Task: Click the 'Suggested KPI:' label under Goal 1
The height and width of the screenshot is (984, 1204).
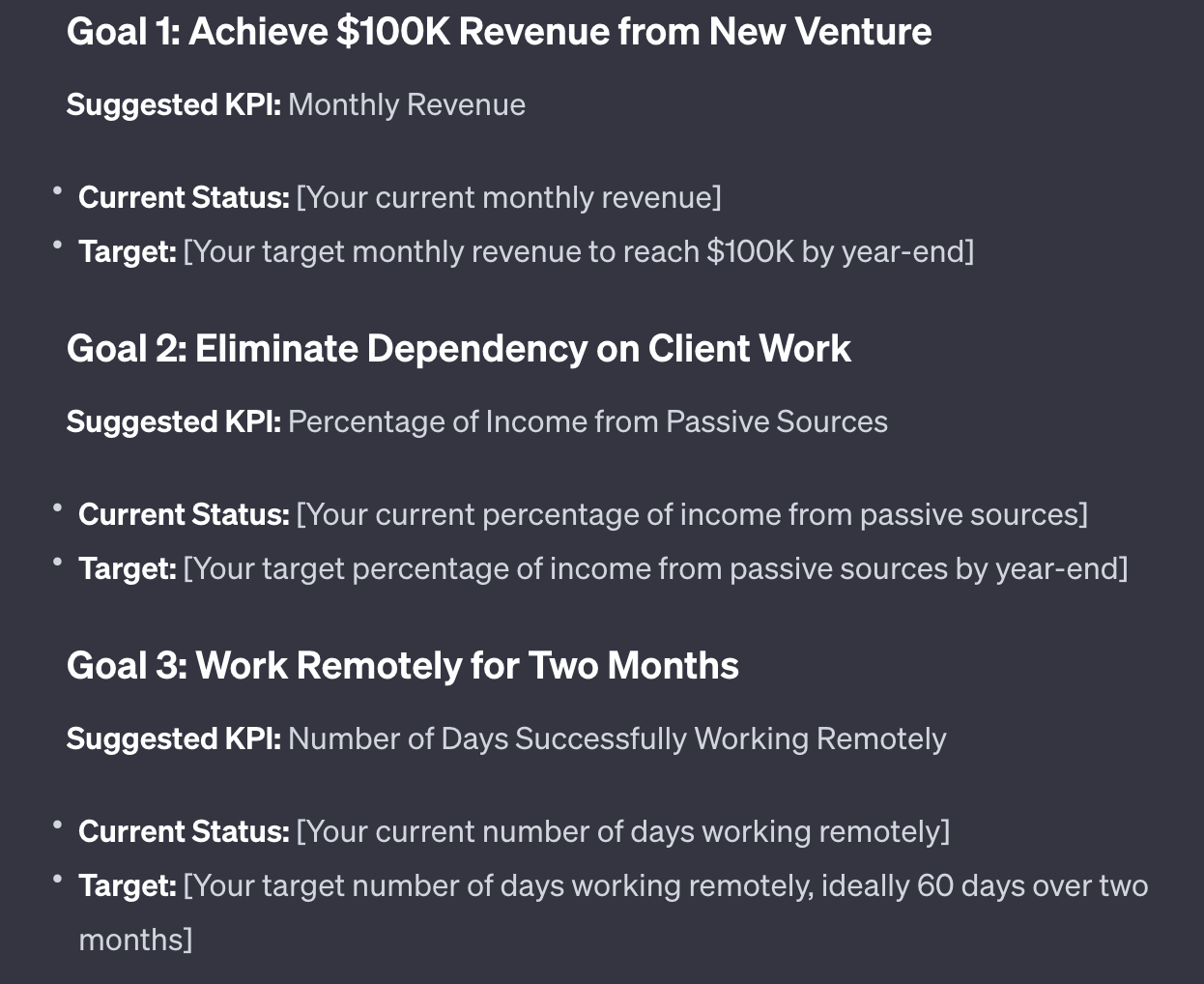Action: (x=173, y=104)
